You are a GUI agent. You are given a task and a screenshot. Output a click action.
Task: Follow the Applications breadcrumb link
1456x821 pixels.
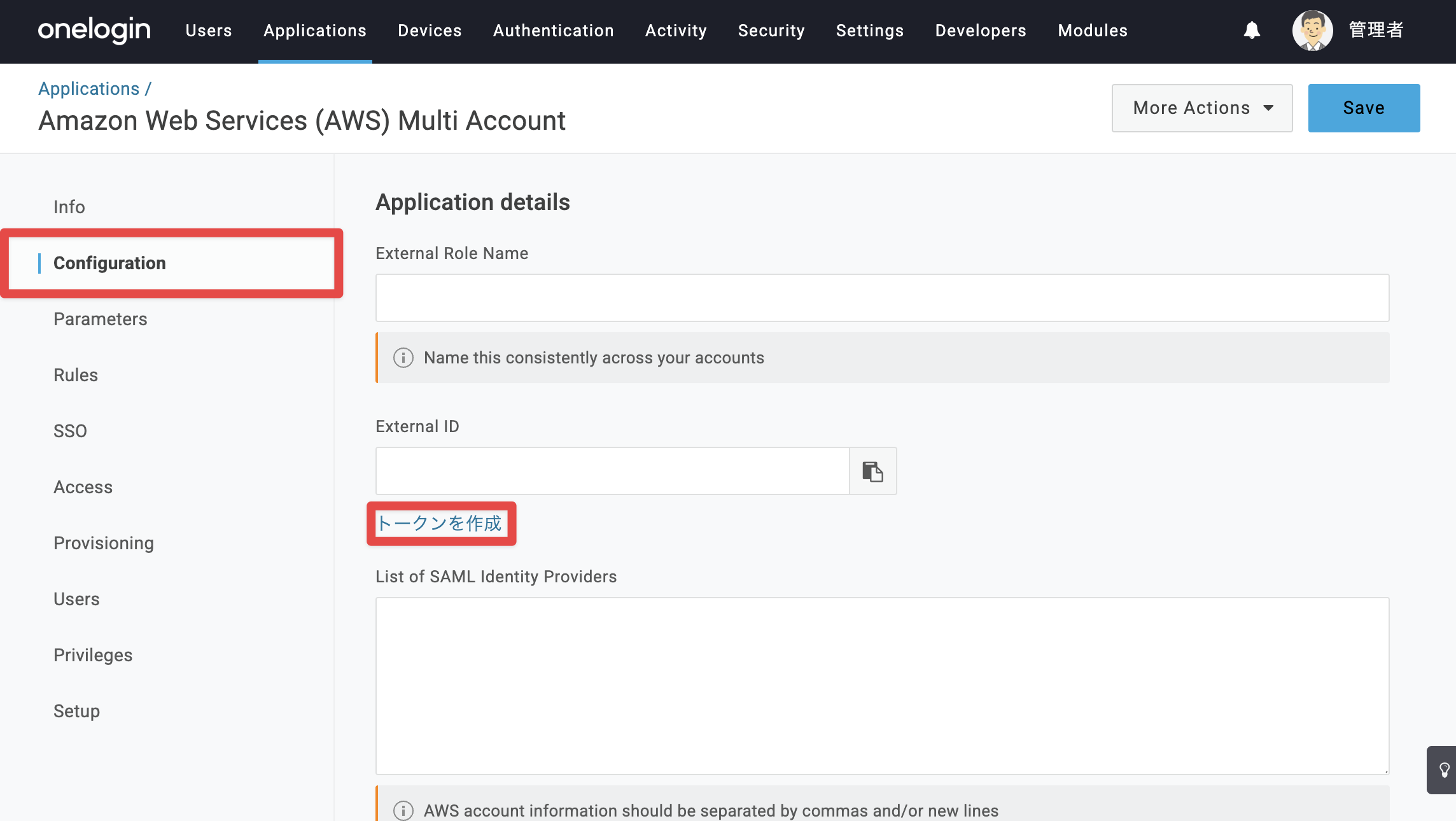coord(88,88)
